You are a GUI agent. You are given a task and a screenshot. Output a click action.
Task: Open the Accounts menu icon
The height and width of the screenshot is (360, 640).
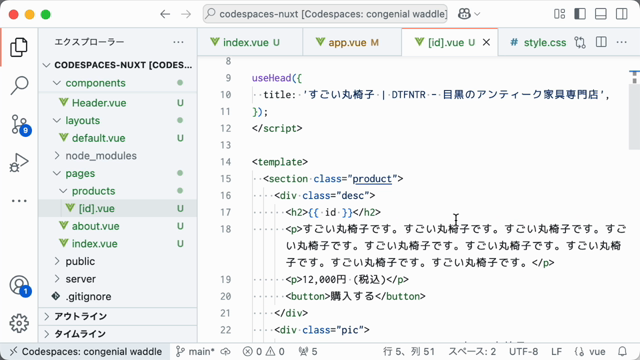[x=20, y=285]
